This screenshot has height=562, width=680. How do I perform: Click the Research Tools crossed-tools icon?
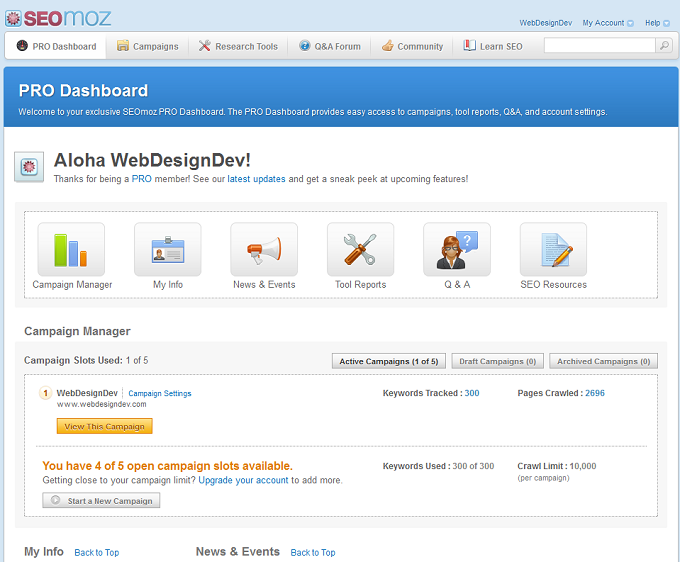point(204,46)
